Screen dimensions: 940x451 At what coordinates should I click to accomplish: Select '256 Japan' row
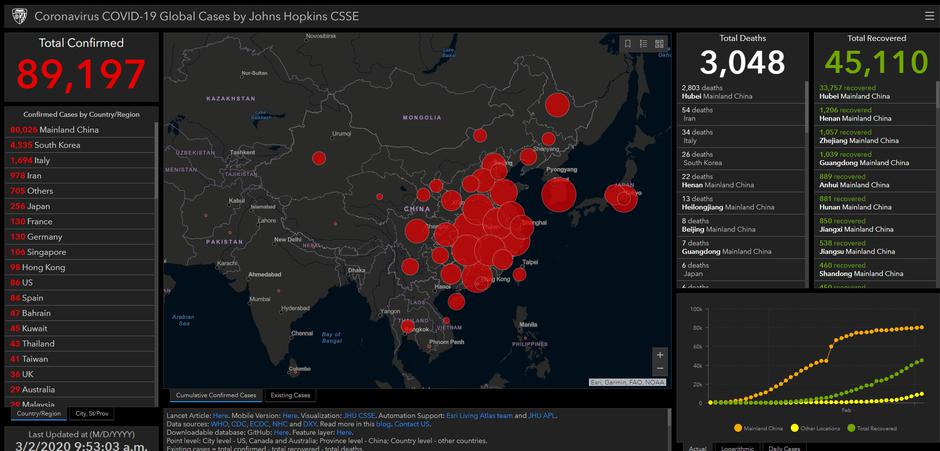pos(81,206)
